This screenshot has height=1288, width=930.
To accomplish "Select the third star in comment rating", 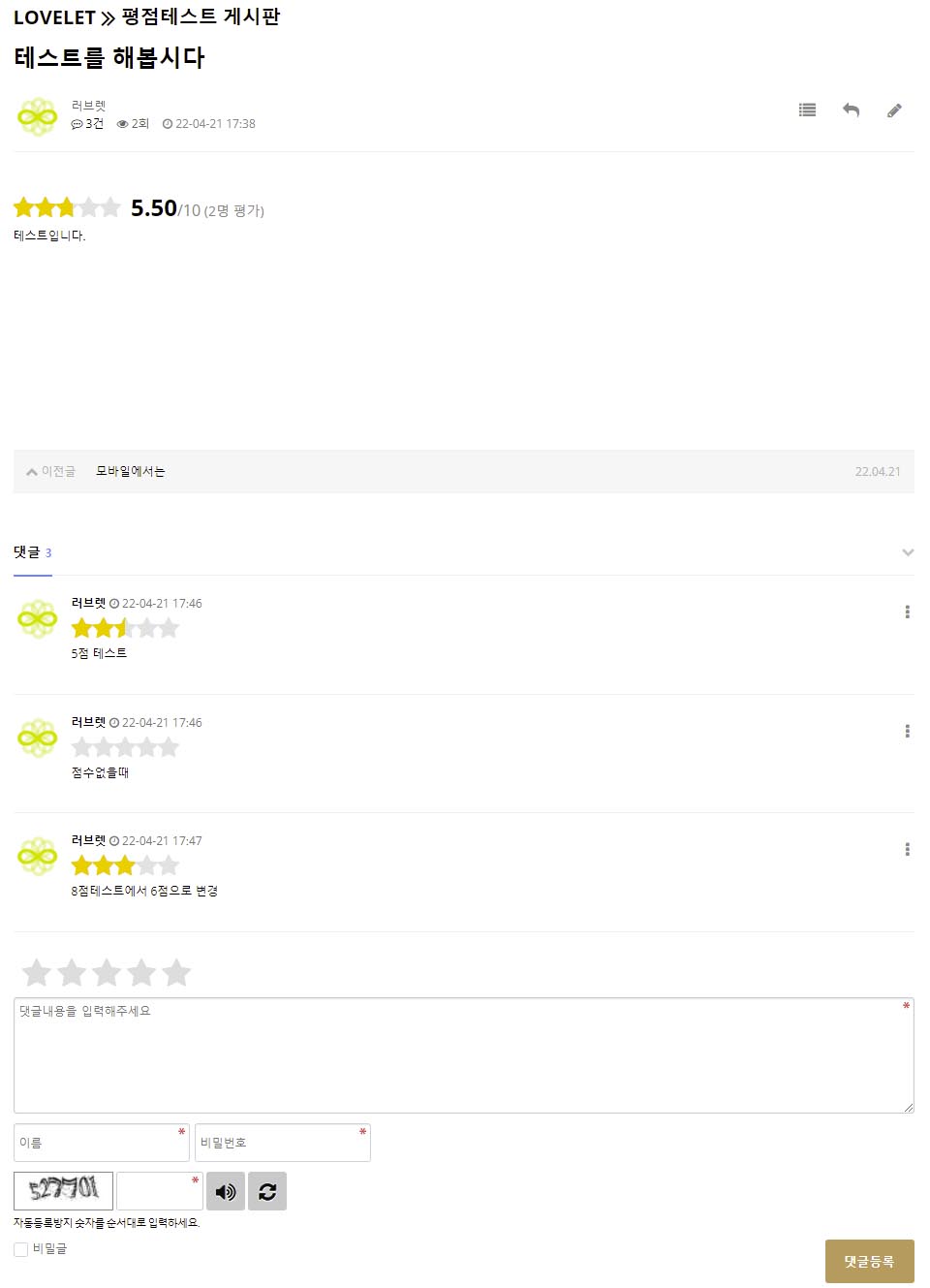I will tap(107, 972).
